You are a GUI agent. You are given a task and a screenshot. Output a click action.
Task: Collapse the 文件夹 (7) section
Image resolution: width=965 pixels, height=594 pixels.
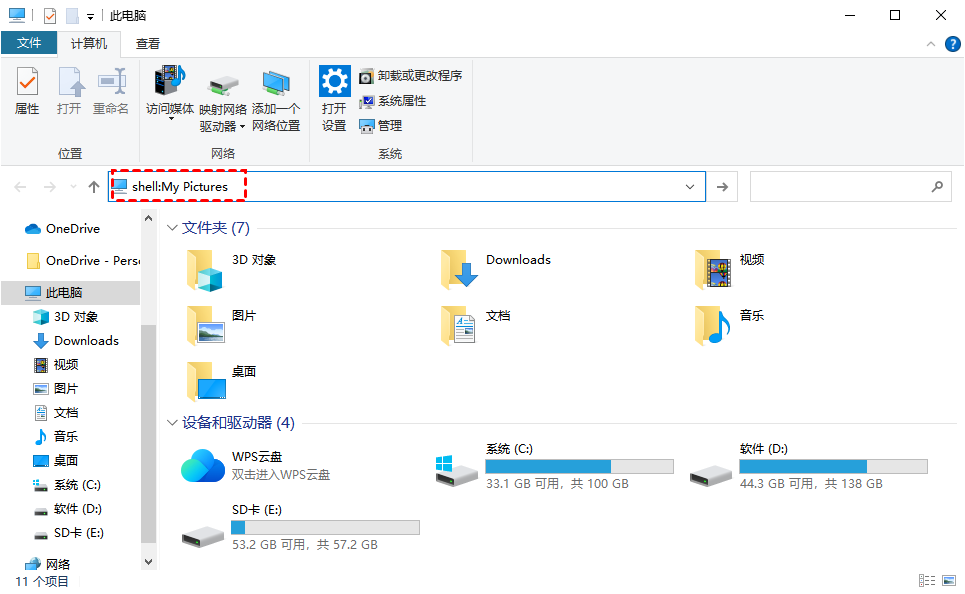172,228
